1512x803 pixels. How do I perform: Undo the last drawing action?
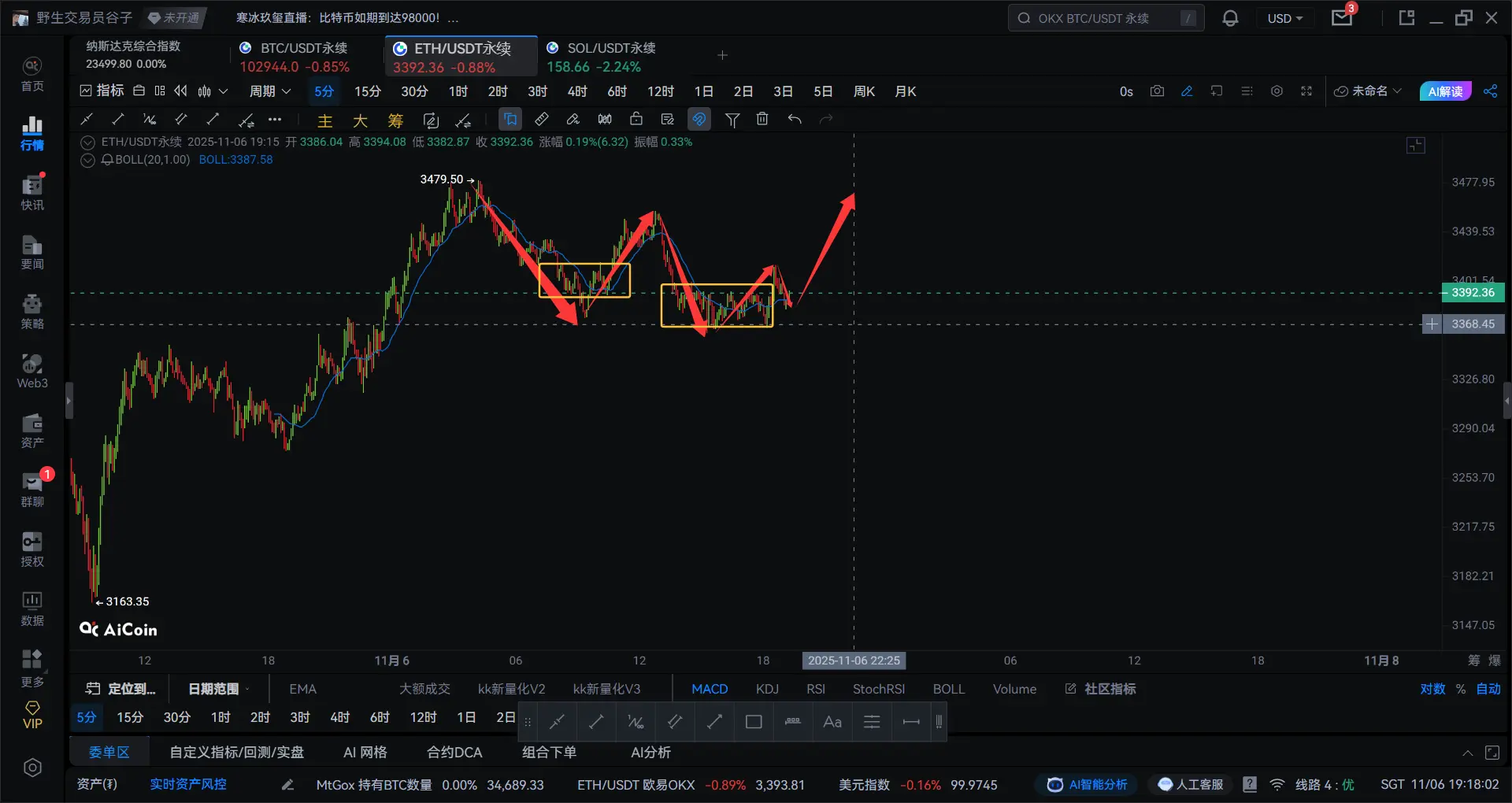(795, 120)
